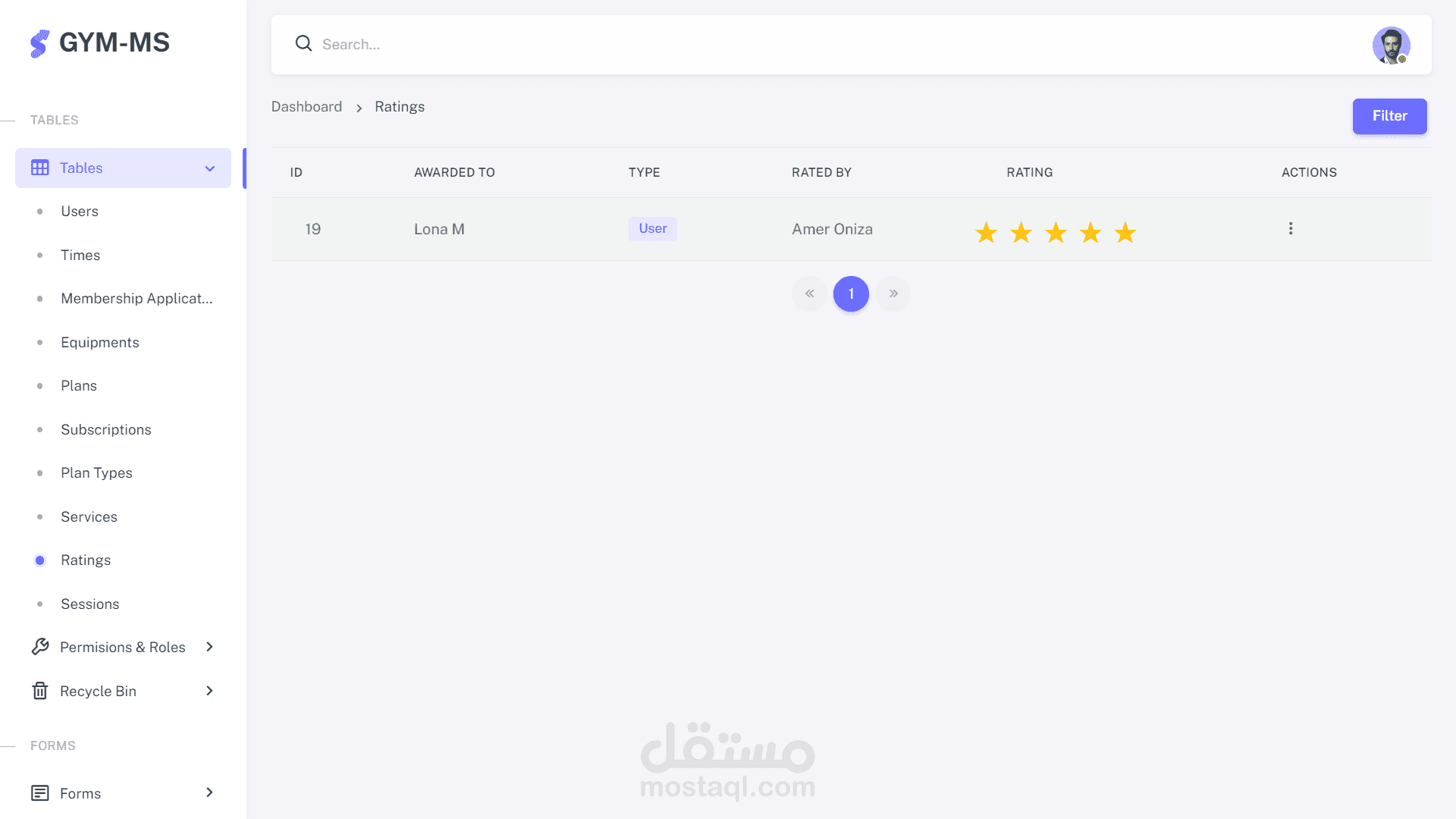Image resolution: width=1456 pixels, height=819 pixels.
Task: Click the Recycle Bin trash icon
Action: [x=40, y=691]
